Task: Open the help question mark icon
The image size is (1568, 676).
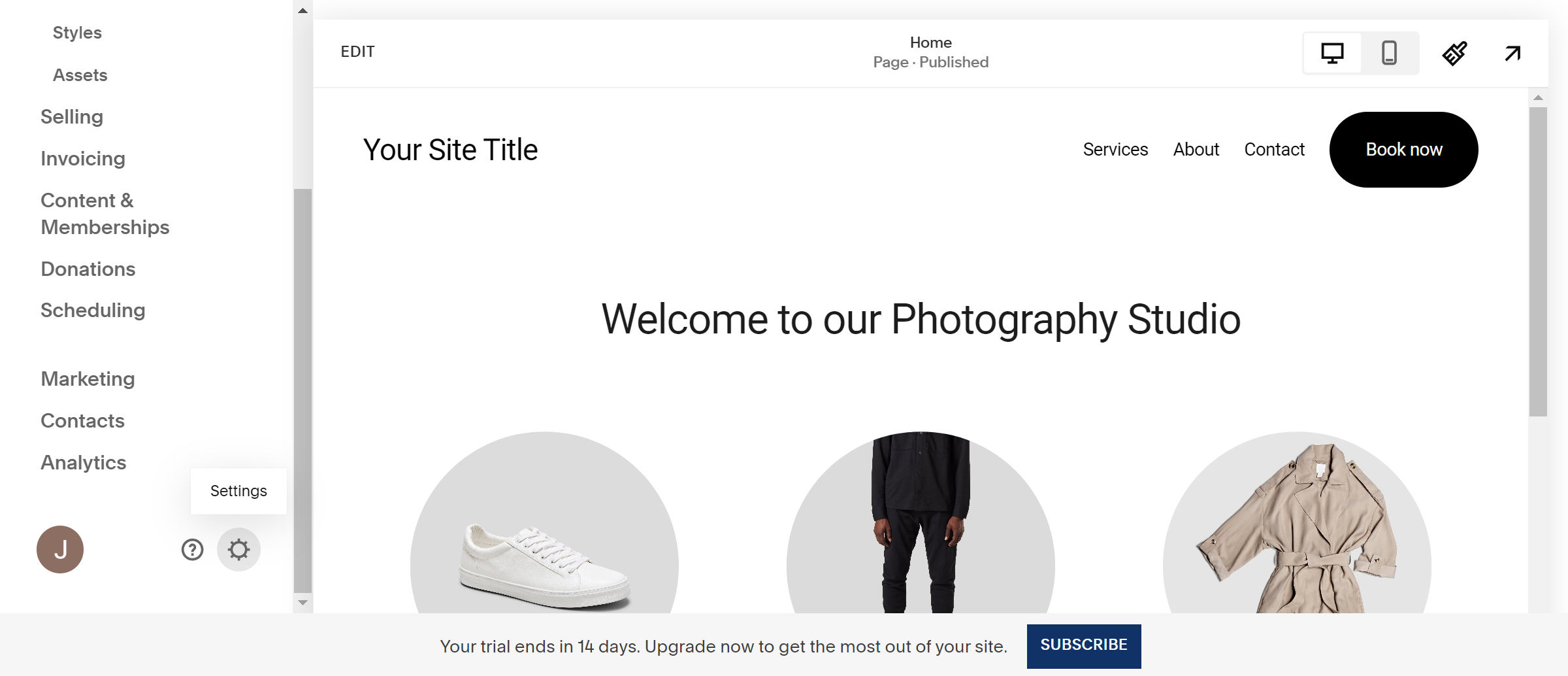Action: coord(192,550)
